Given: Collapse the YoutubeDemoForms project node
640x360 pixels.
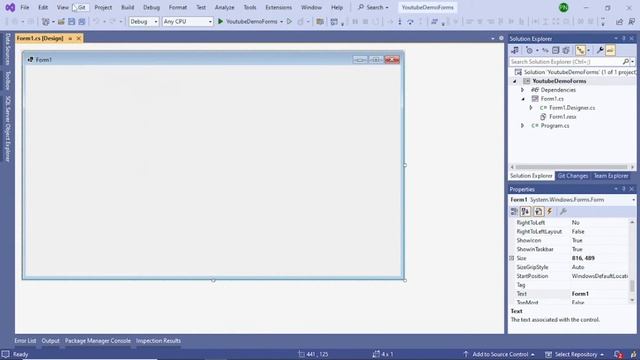Looking at the screenshot, I should click(x=515, y=81).
